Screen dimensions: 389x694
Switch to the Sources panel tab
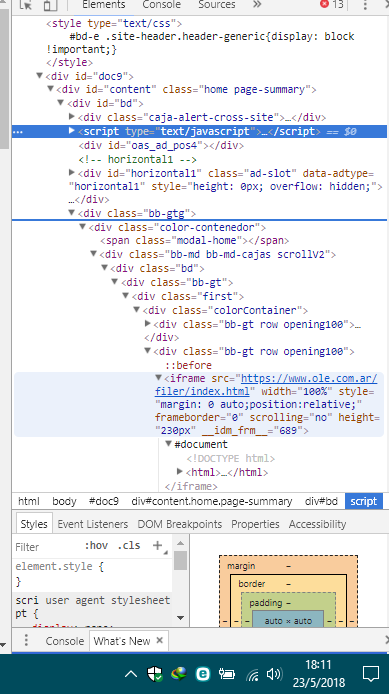[217, 5]
